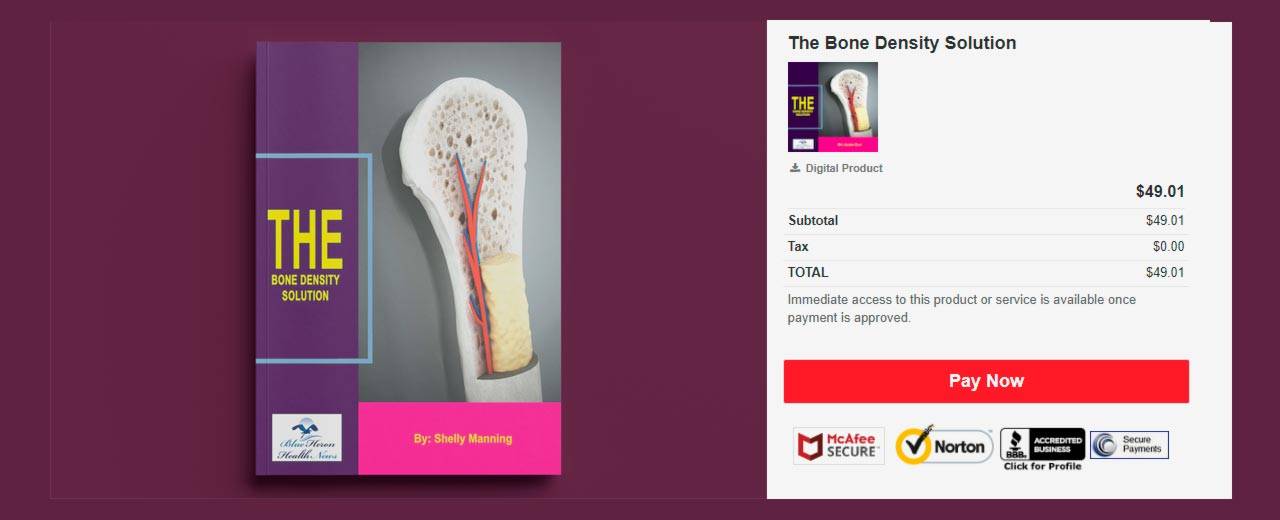Click the Norton security badge
The image size is (1280, 520).
(944, 445)
